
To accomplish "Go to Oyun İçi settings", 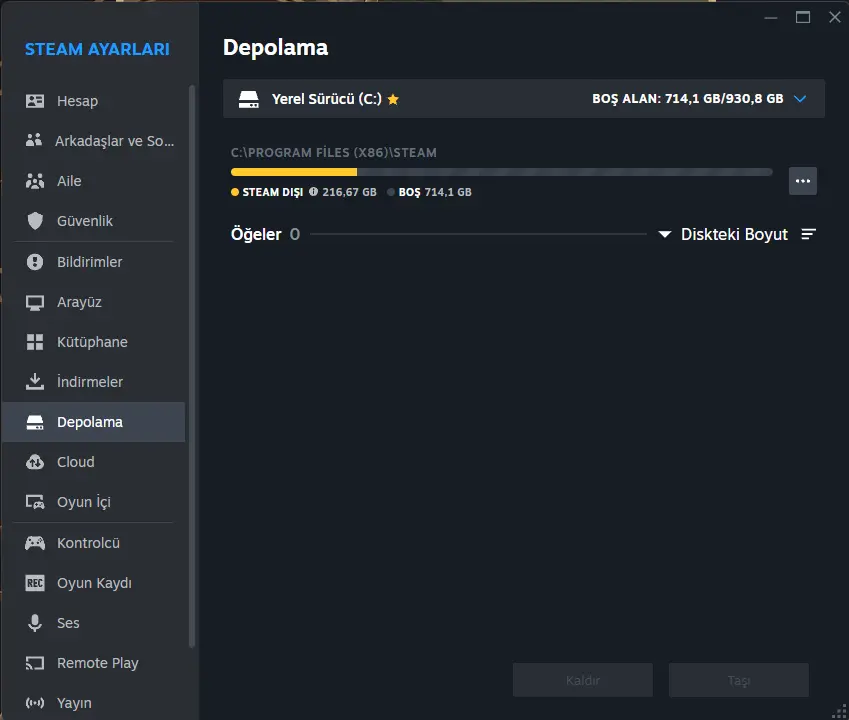I will (94, 502).
